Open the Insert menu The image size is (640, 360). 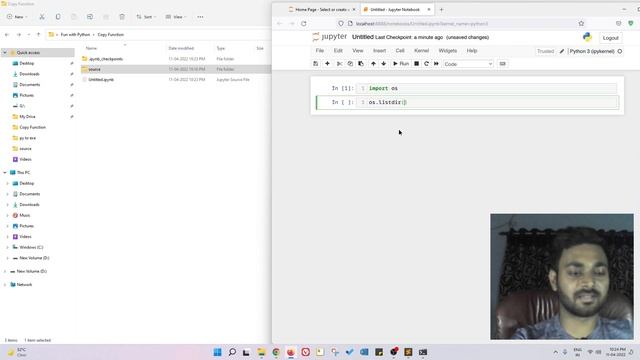point(379,51)
